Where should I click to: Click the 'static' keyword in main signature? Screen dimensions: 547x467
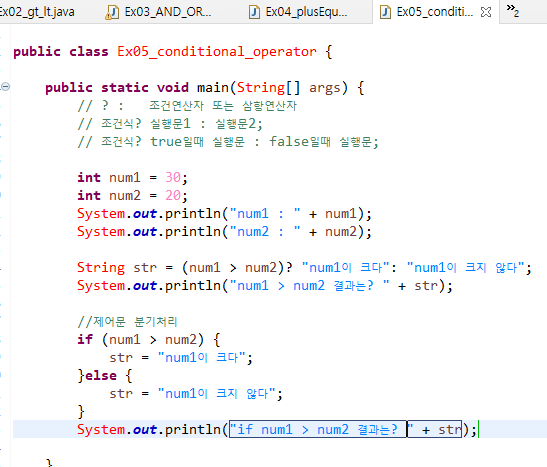[x=125, y=87]
